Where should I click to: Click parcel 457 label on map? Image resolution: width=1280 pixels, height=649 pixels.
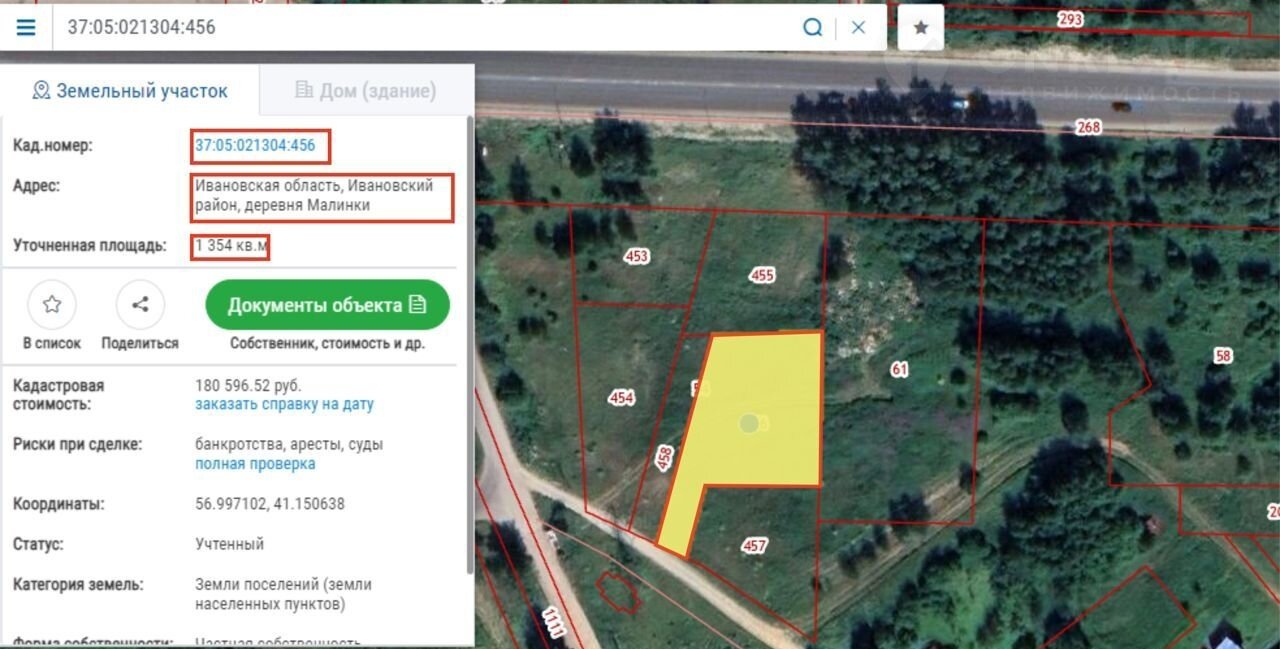tap(755, 545)
